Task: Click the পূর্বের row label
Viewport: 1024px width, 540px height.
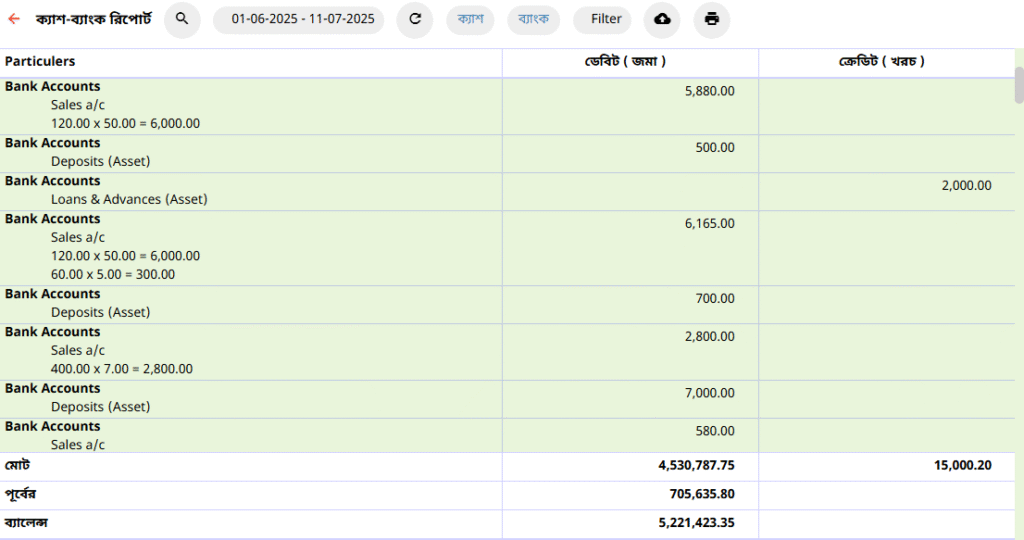Action: point(20,494)
